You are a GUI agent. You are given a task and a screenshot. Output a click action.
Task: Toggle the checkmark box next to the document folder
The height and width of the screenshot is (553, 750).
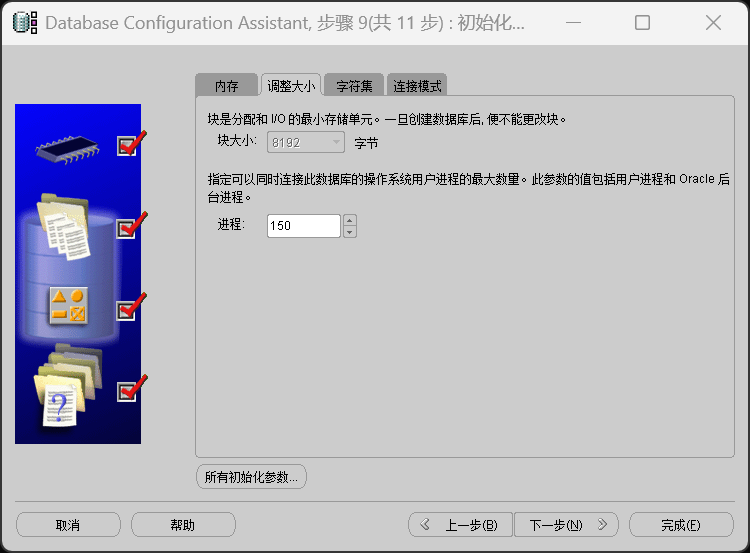(x=126, y=229)
